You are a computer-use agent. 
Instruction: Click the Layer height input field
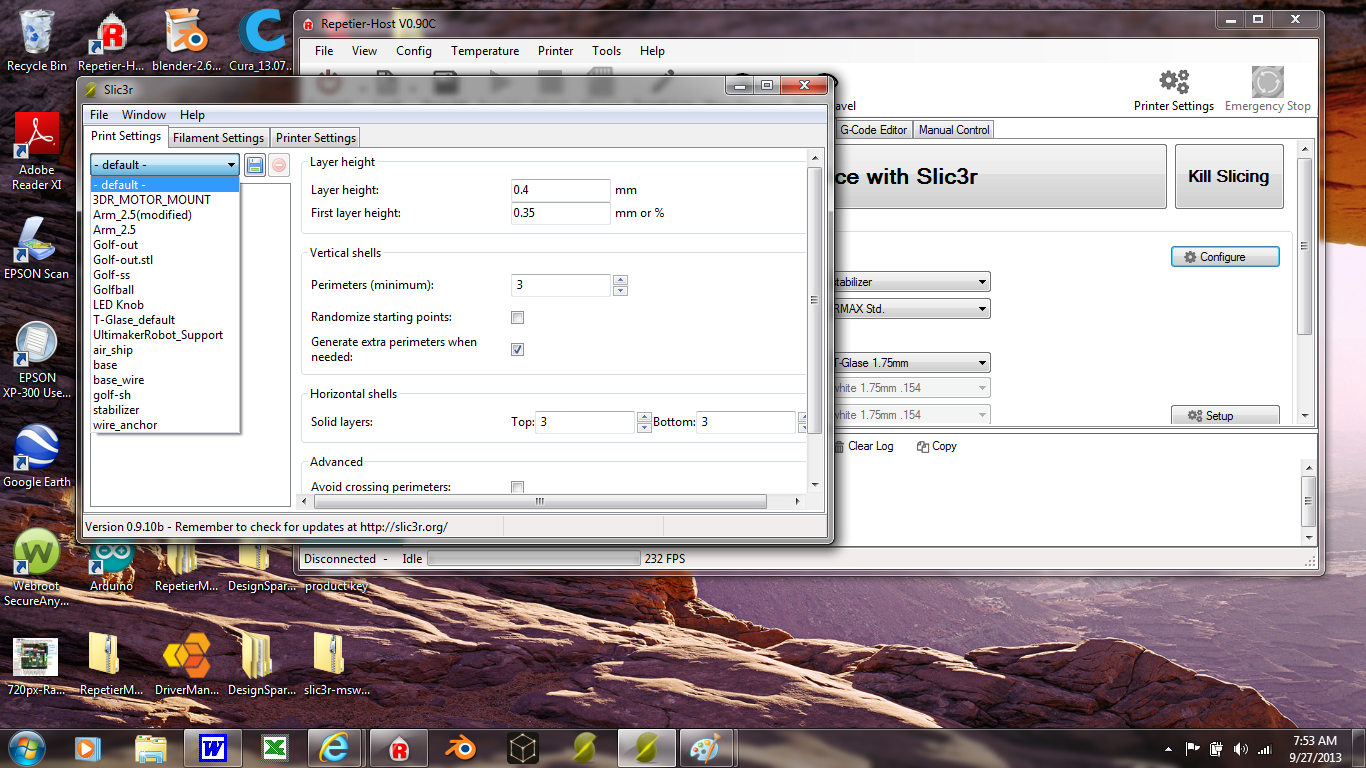(560, 190)
